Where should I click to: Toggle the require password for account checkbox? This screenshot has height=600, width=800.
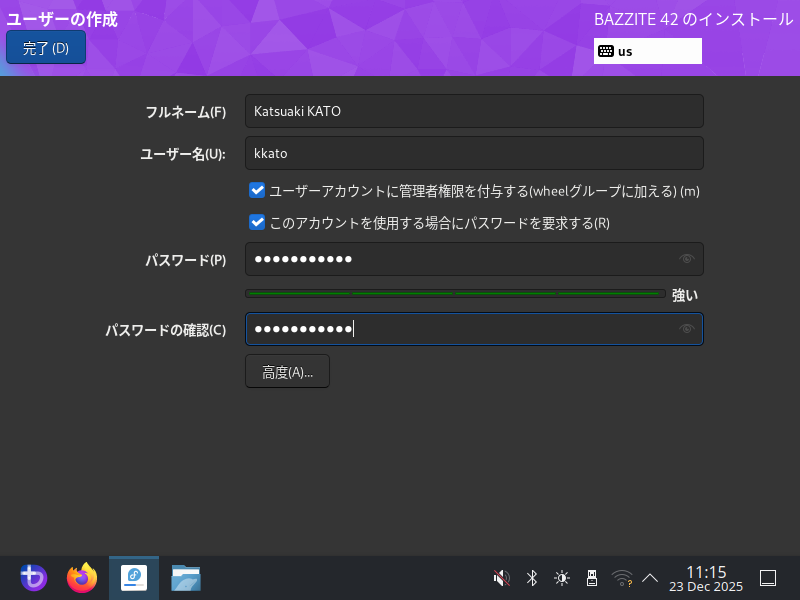257,222
